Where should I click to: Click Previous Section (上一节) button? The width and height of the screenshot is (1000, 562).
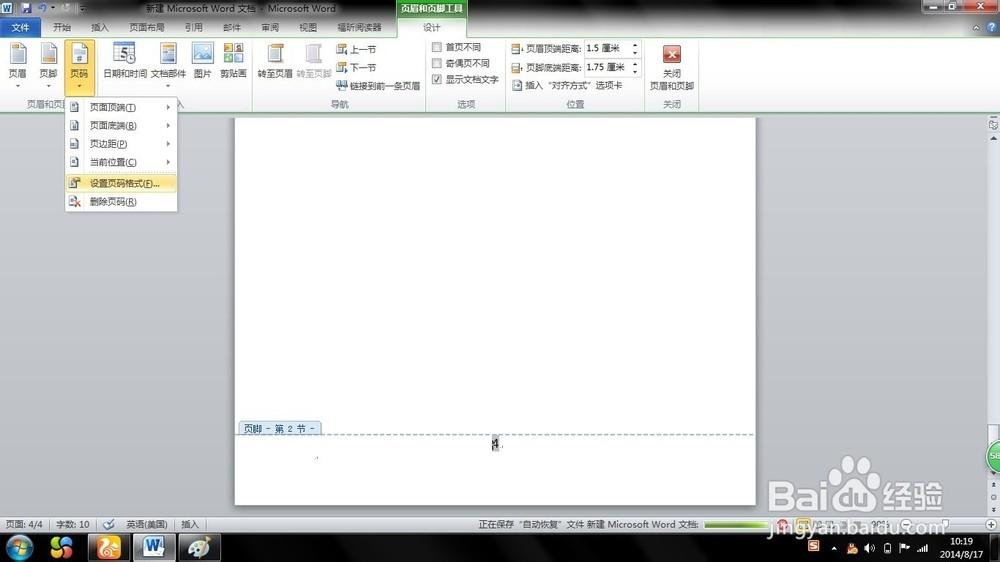[356, 49]
